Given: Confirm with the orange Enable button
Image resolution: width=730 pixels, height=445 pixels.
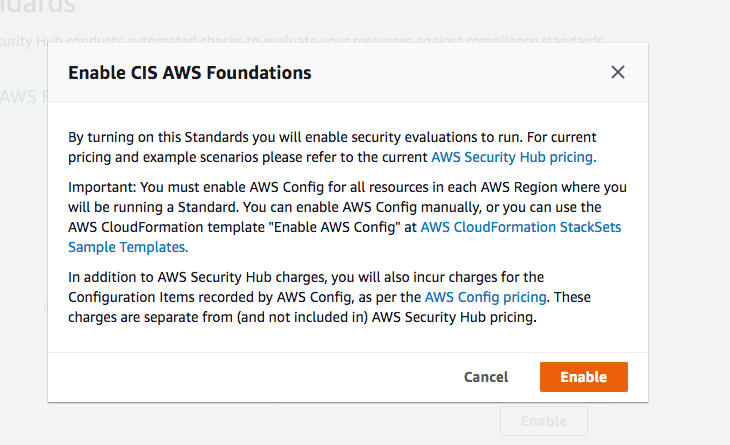Looking at the screenshot, I should [x=584, y=377].
